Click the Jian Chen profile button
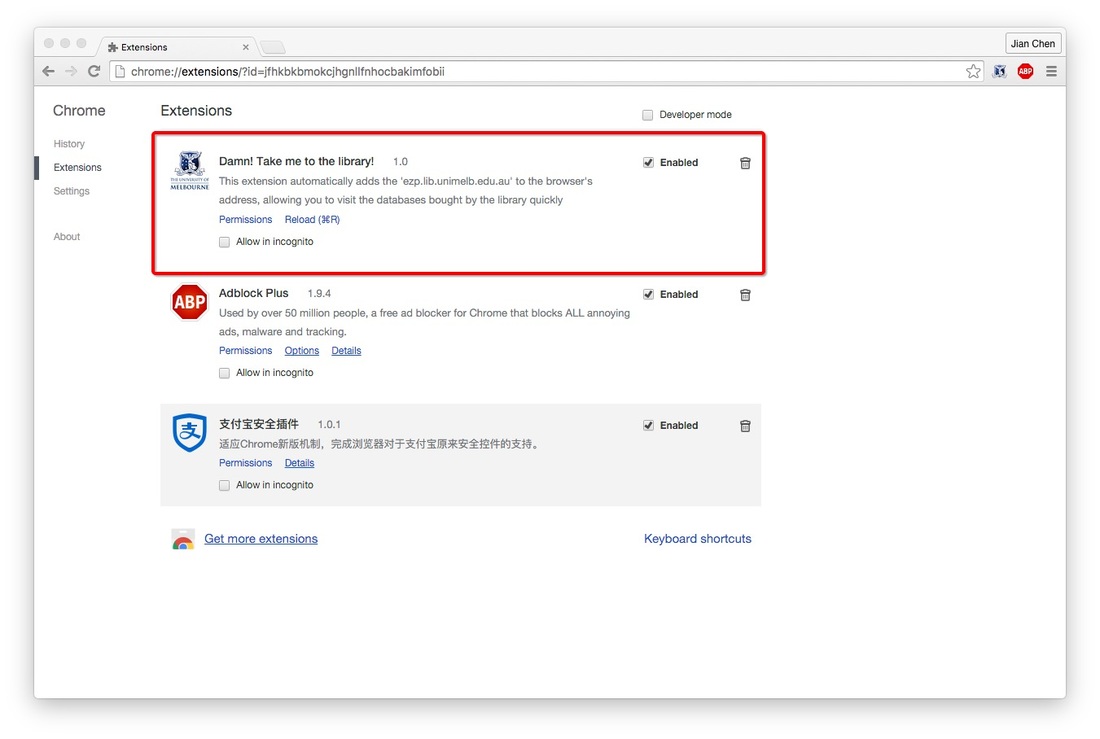 pos(1033,44)
